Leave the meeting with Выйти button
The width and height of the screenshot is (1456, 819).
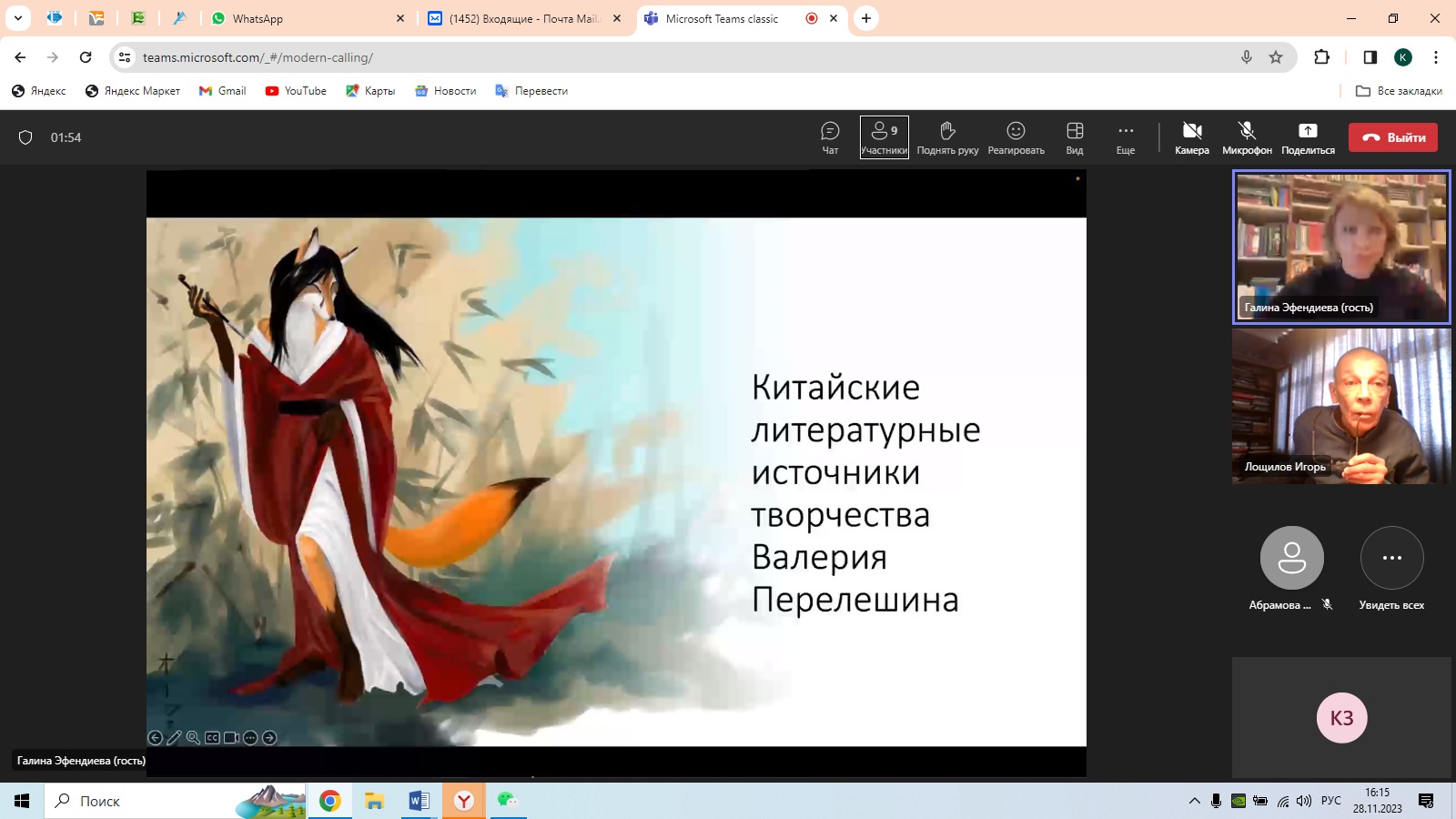click(x=1393, y=137)
